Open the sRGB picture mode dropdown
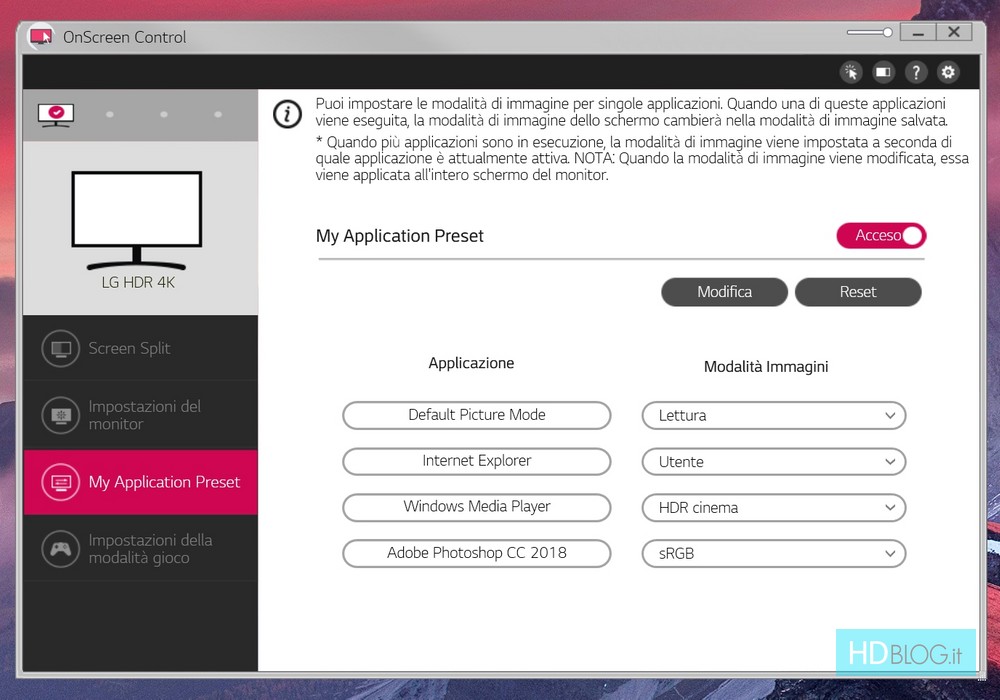Screen dimensions: 1000x700 pyautogui.click(x=774, y=553)
